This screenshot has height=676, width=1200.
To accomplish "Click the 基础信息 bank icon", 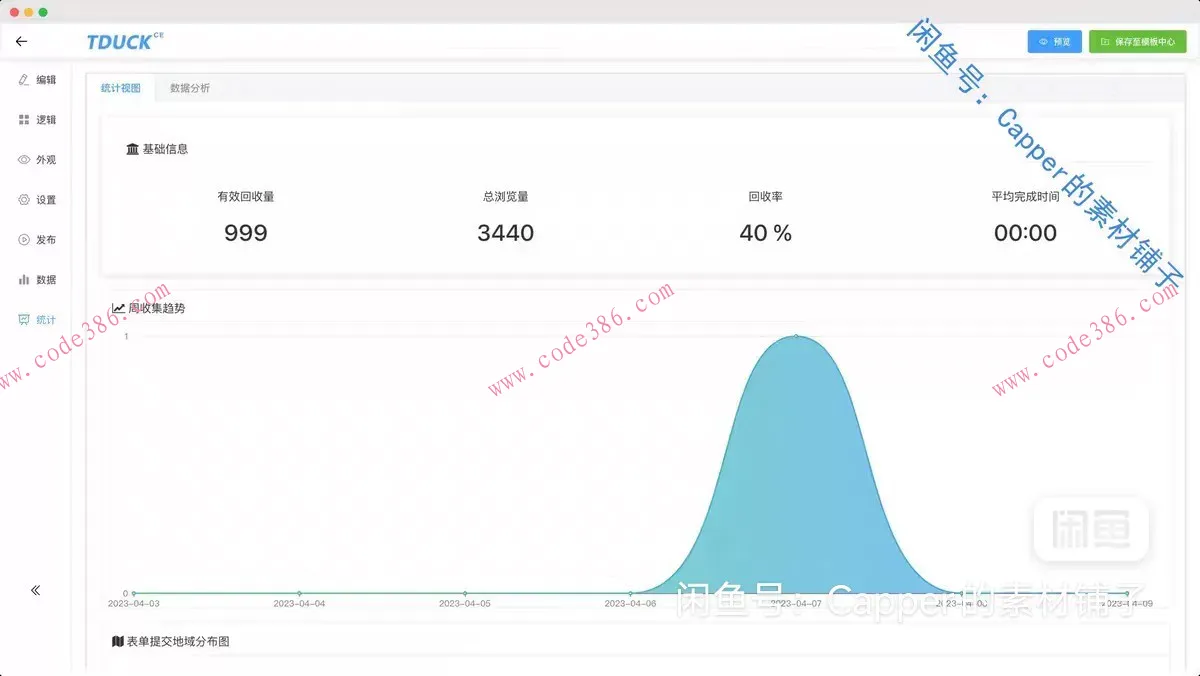I will coord(132,149).
